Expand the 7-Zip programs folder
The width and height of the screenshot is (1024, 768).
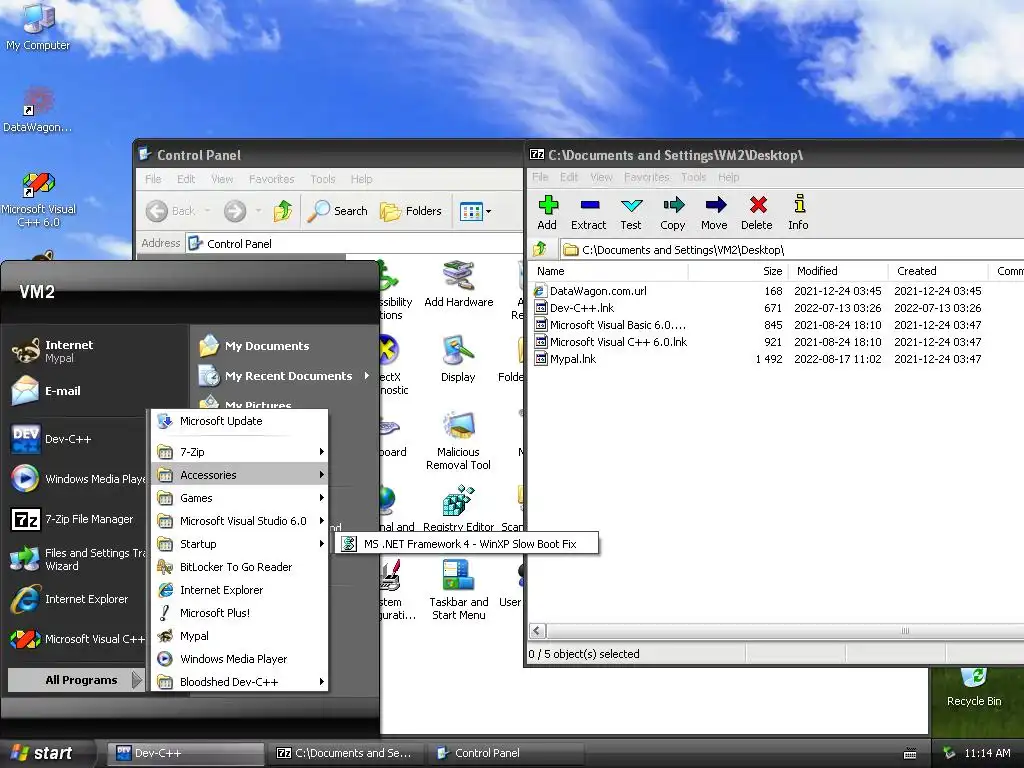(x=240, y=451)
